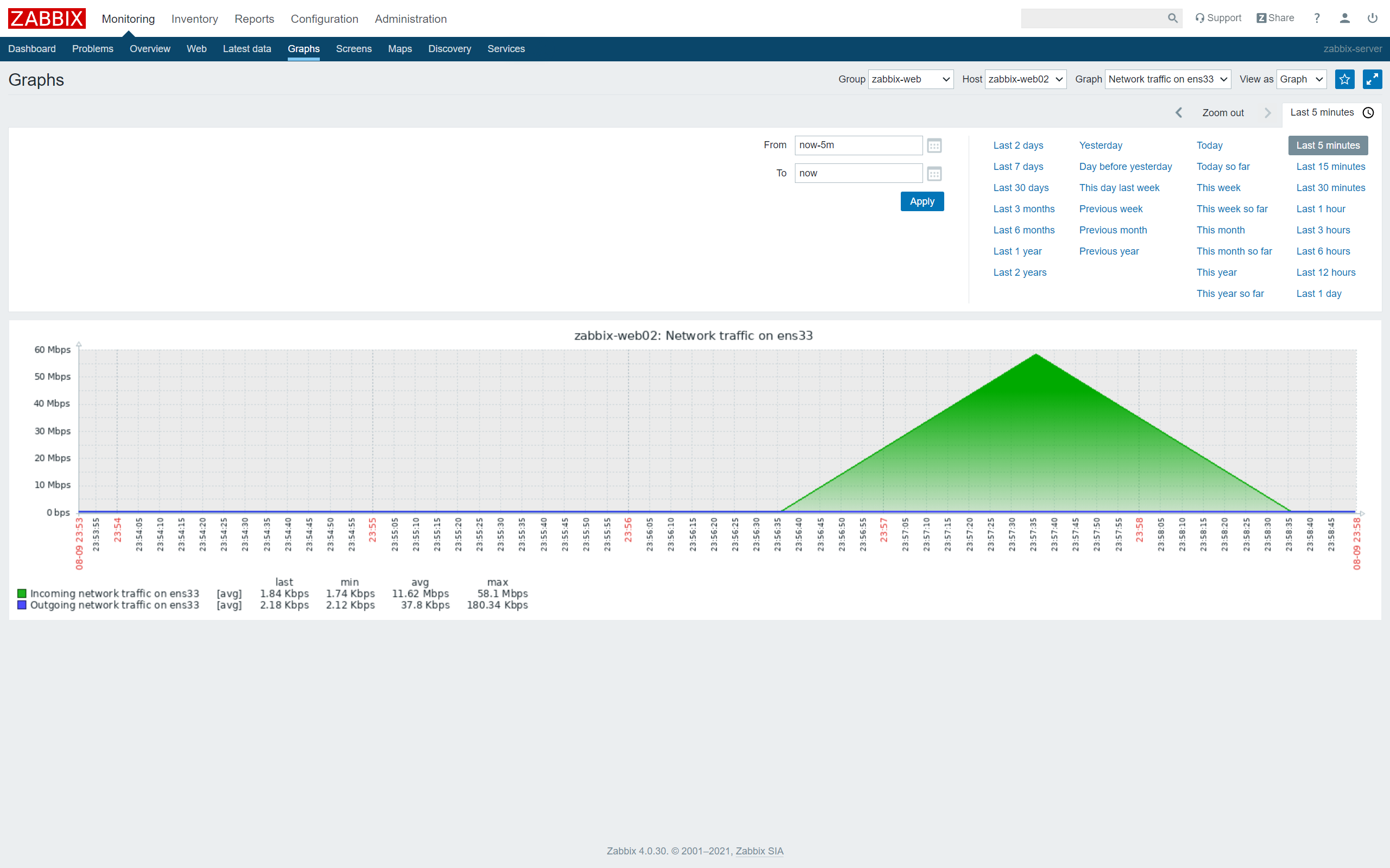Viewport: 1390px width, 868px height.
Task: Select Last 2 days range
Action: [x=1018, y=145]
